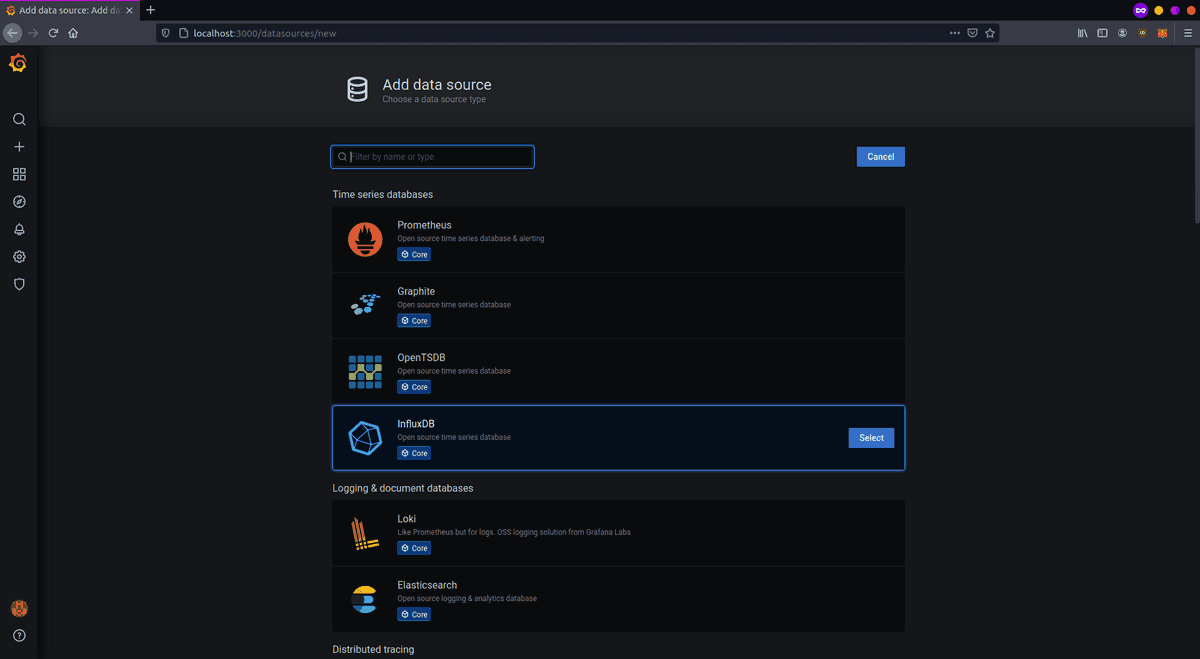The height and width of the screenshot is (659, 1200).
Task: Click Select on the InfluxDB row
Action: click(870, 437)
